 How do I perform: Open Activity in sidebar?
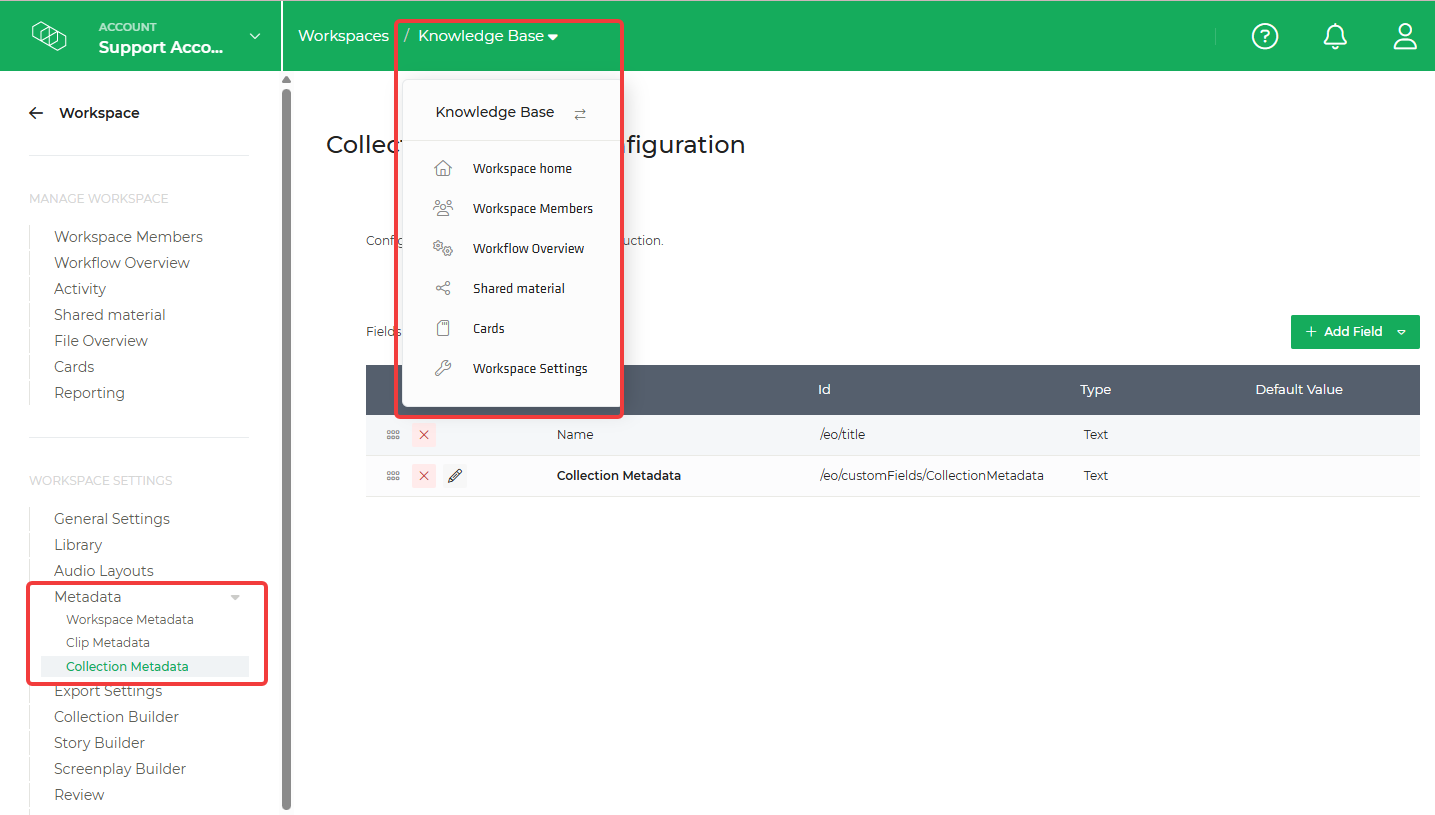pyautogui.click(x=80, y=289)
